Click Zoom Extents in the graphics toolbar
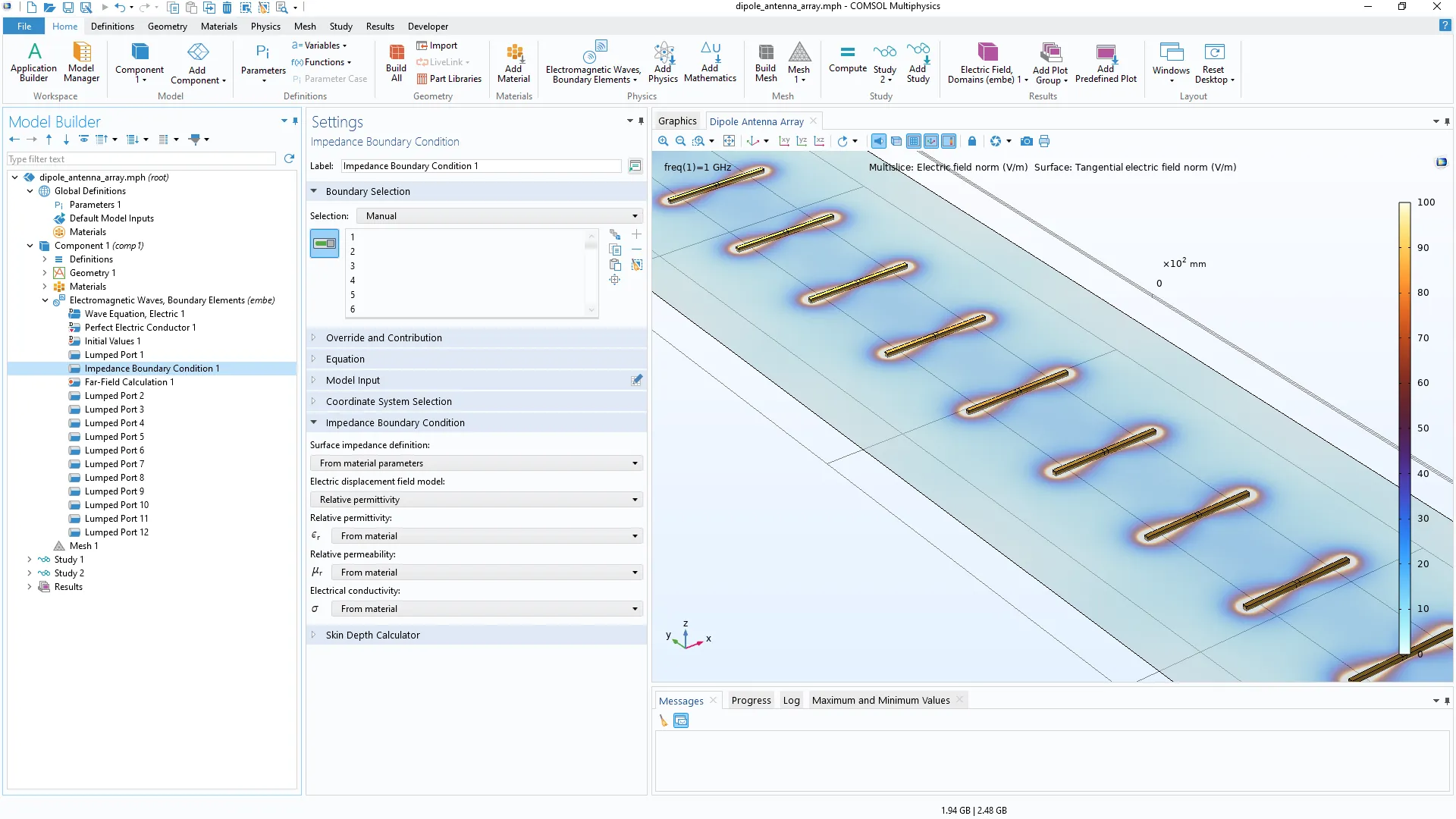Screen dimensions: 1456x819 pyautogui.click(x=729, y=141)
